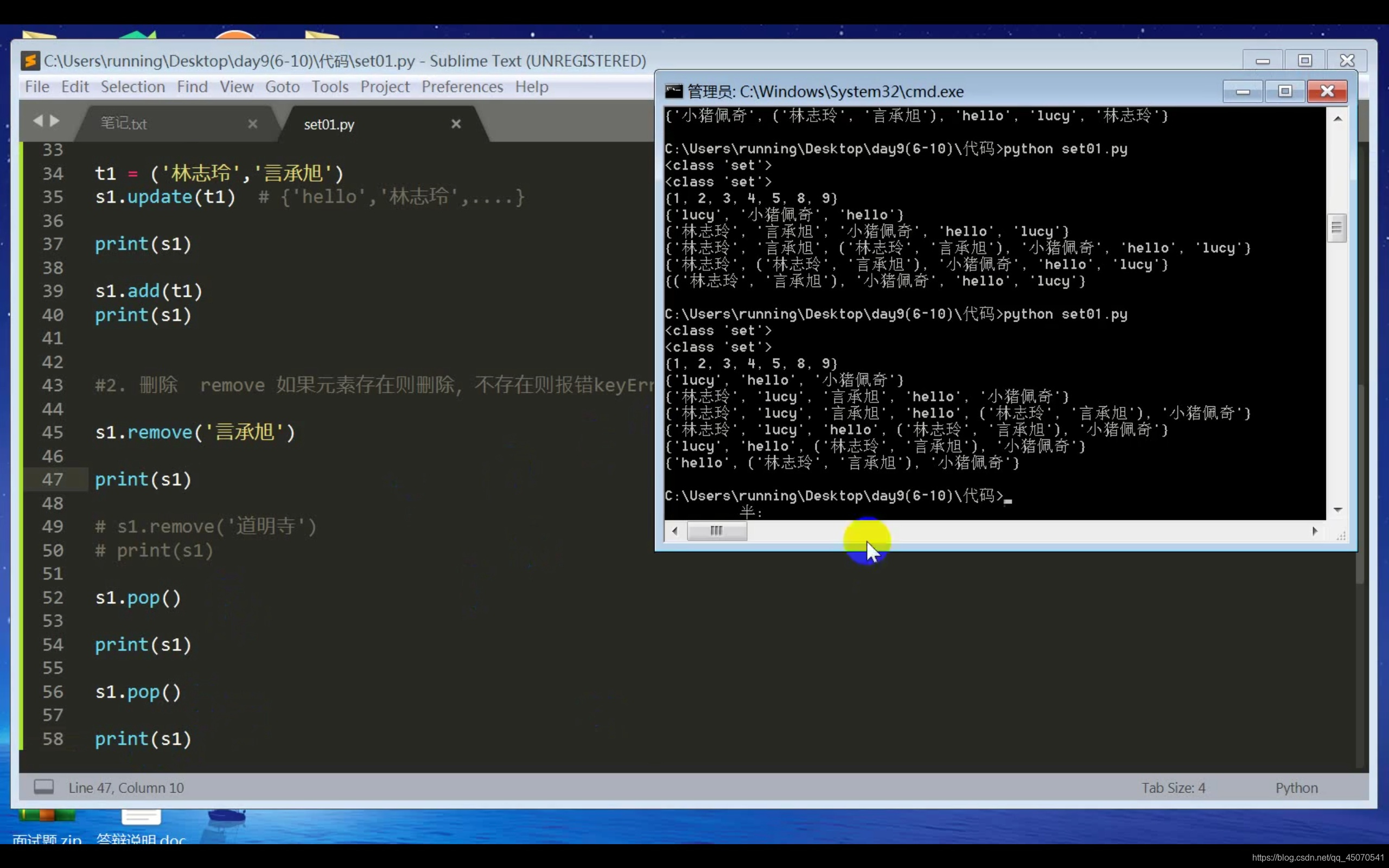Close the set01.py tab
1389x868 pixels.
(x=456, y=124)
